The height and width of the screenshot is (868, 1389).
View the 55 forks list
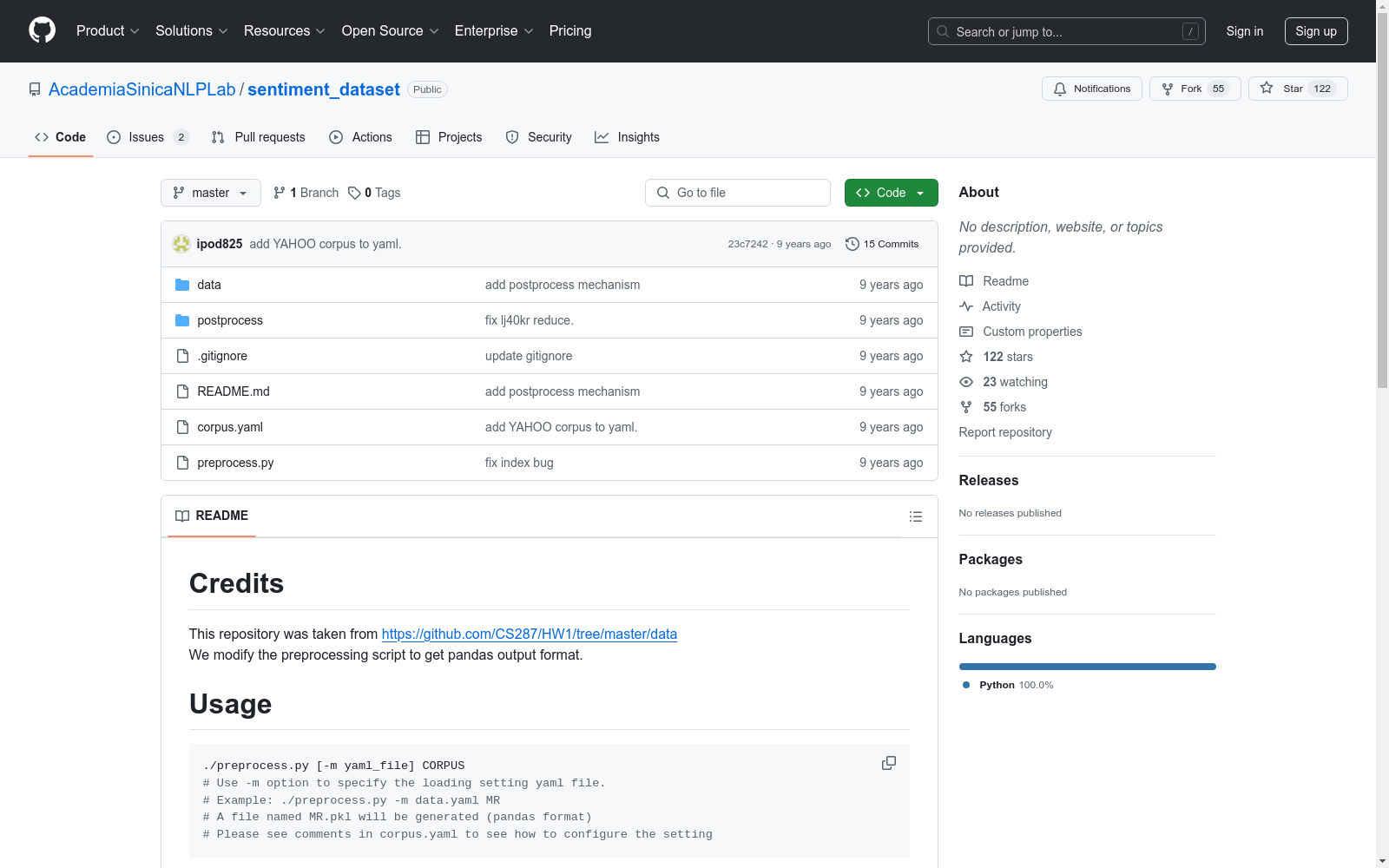tap(992, 407)
